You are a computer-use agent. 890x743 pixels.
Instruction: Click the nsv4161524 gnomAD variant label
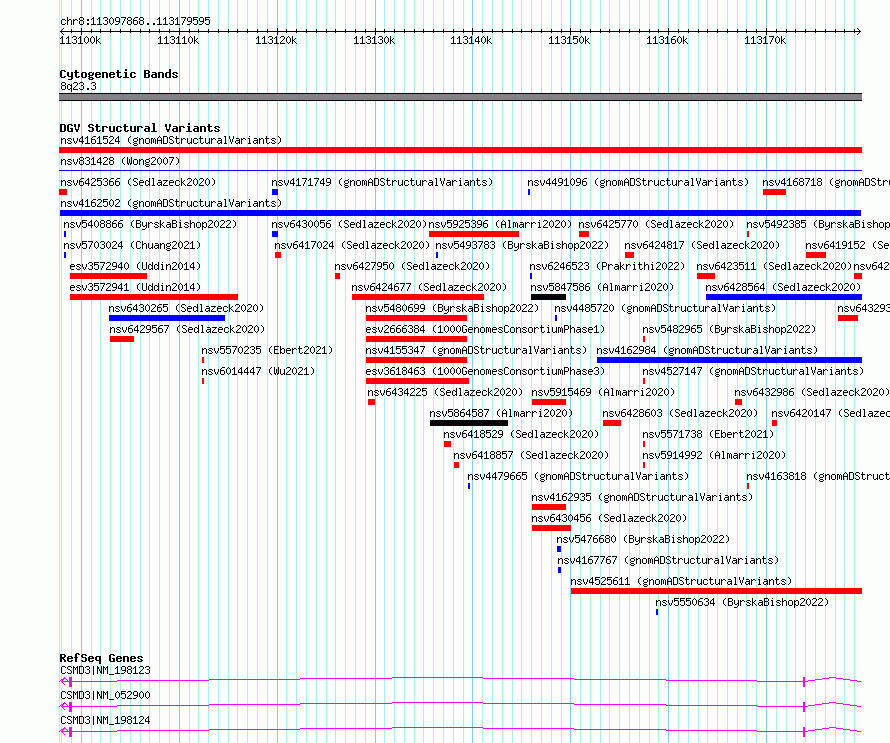171,140
